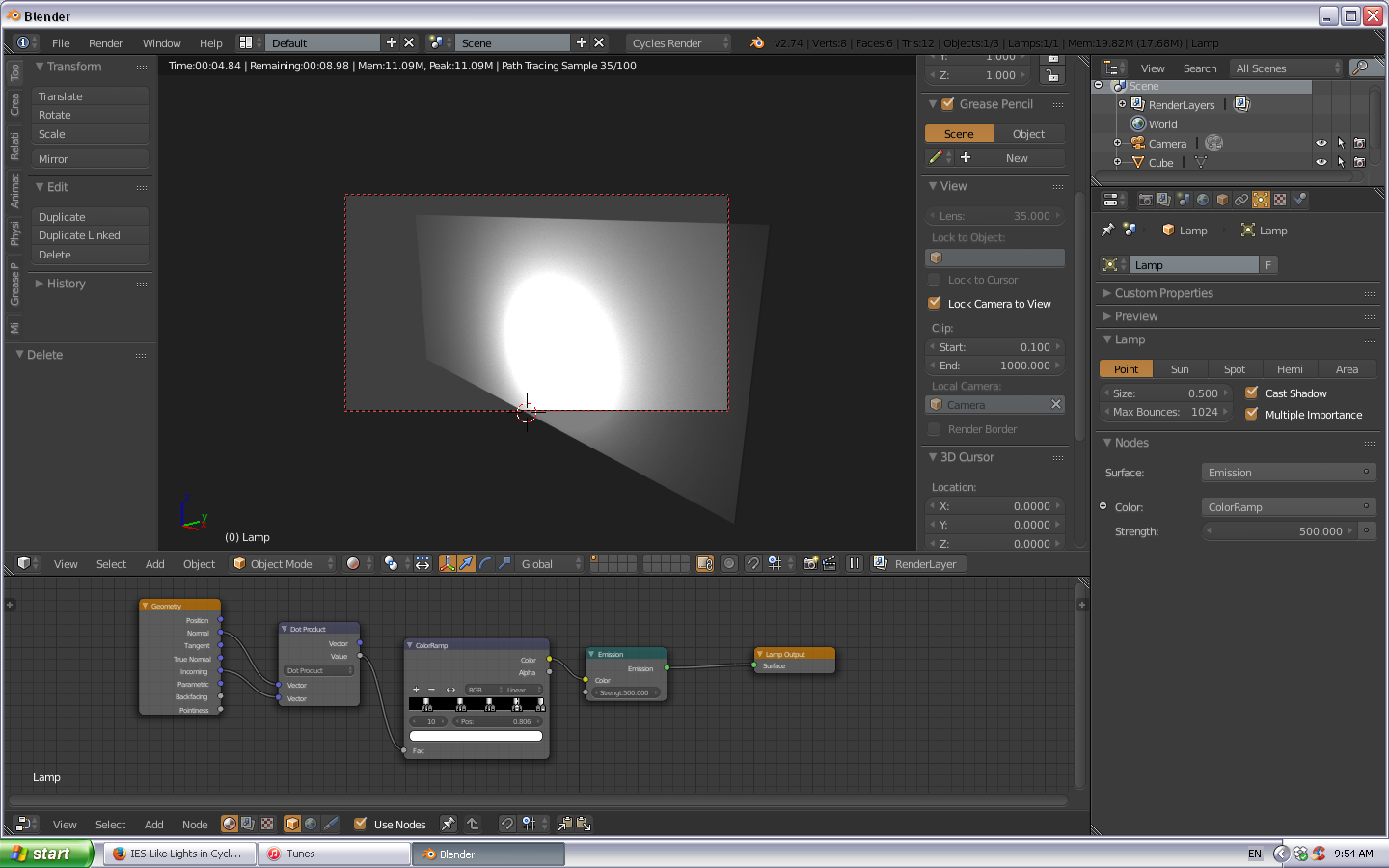Click the Duplicate Linked button
Screen dimensions: 1389x868
[90, 235]
